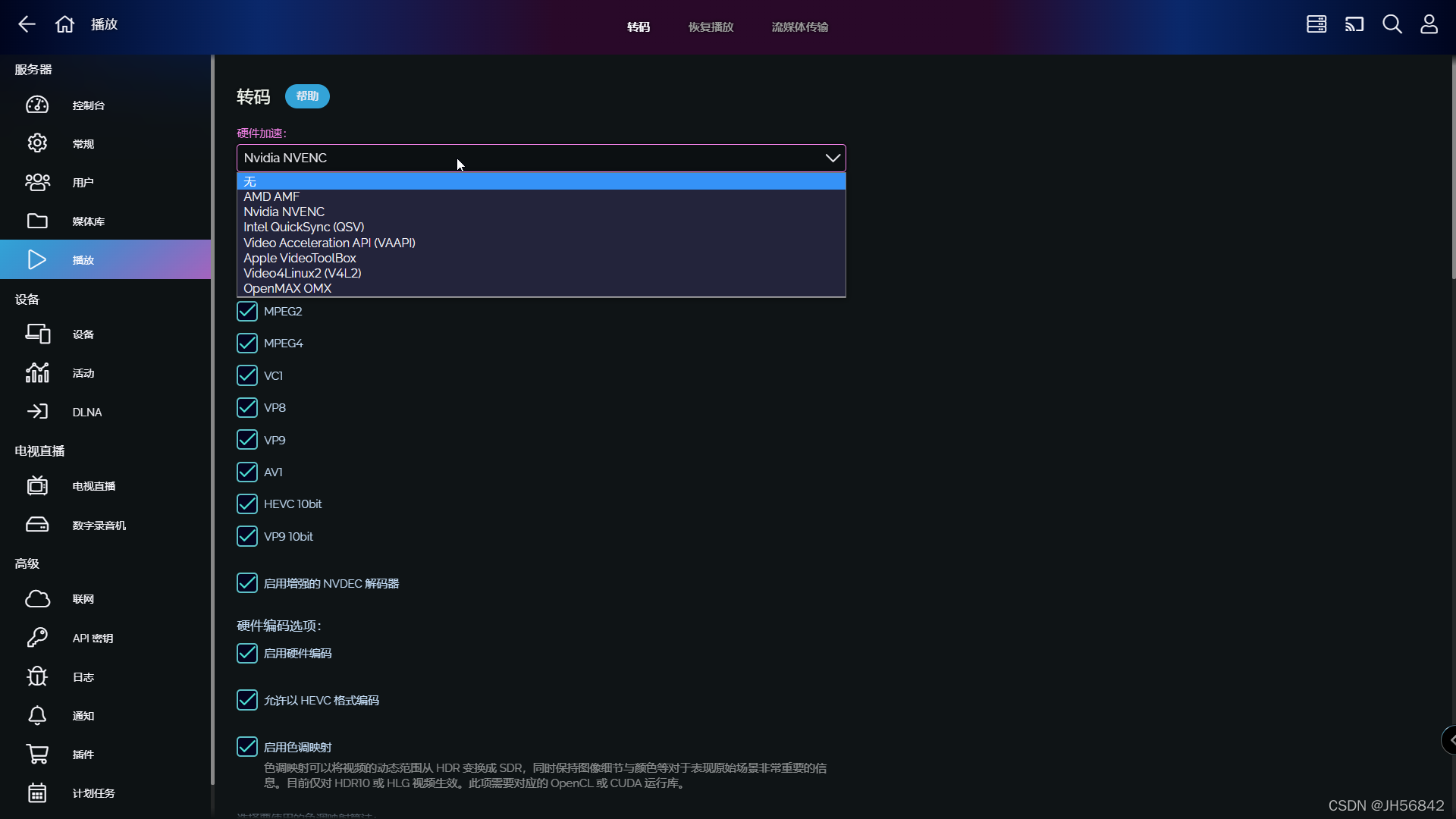
Task: Disable 启用色调映射 tone mapping checkbox
Action: click(x=247, y=747)
